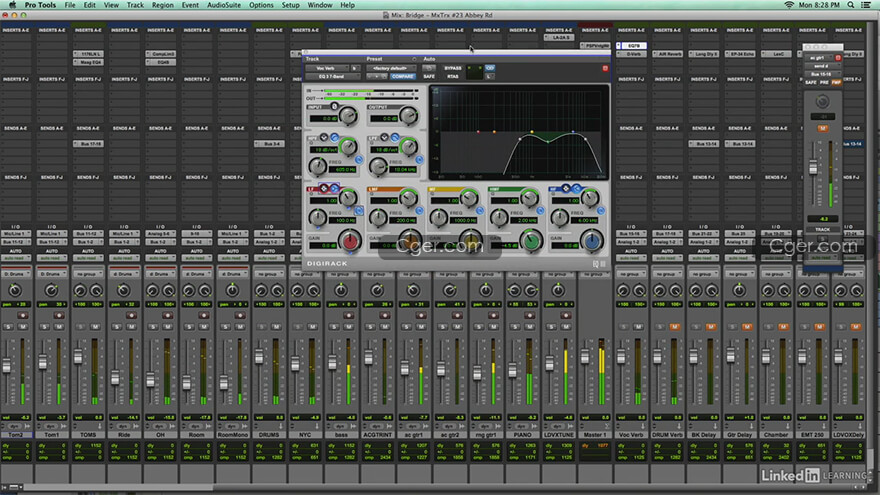The height and width of the screenshot is (495, 880).
Task: Toggle input phase invert icon in EQ plugin
Action: (334, 106)
